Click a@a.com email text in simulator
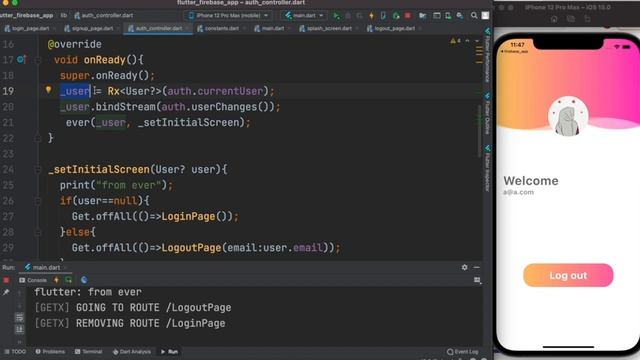 518,192
